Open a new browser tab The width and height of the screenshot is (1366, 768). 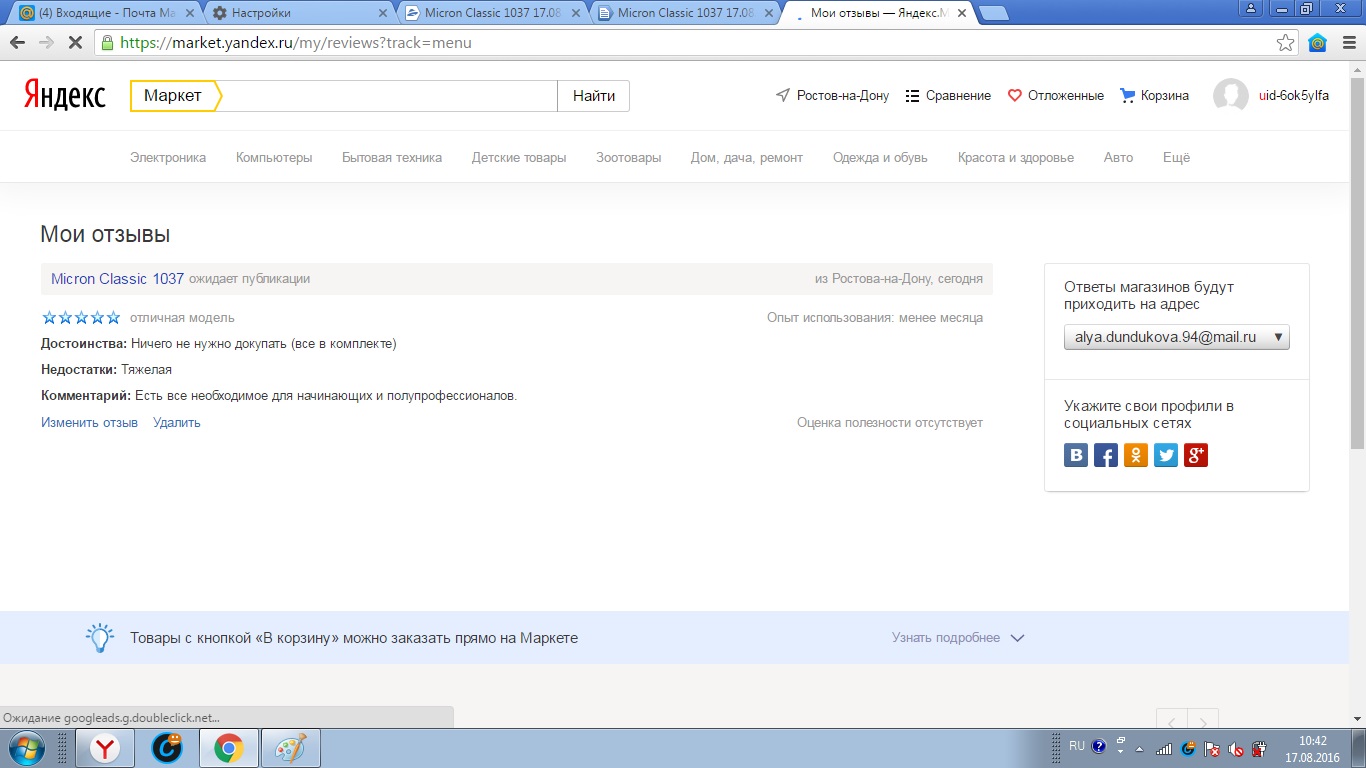click(993, 13)
